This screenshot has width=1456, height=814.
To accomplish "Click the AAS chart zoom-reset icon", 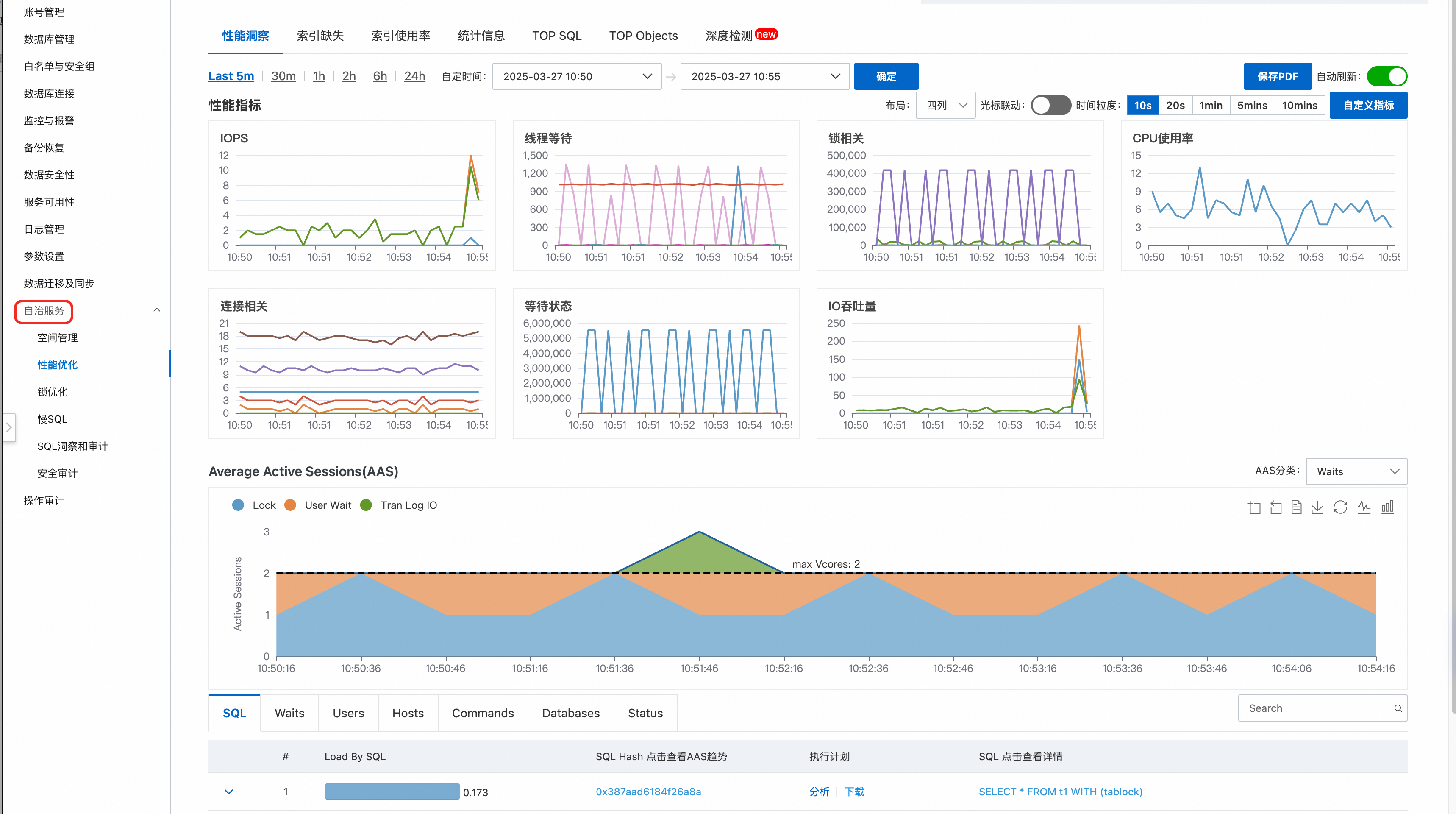I will point(1276,507).
